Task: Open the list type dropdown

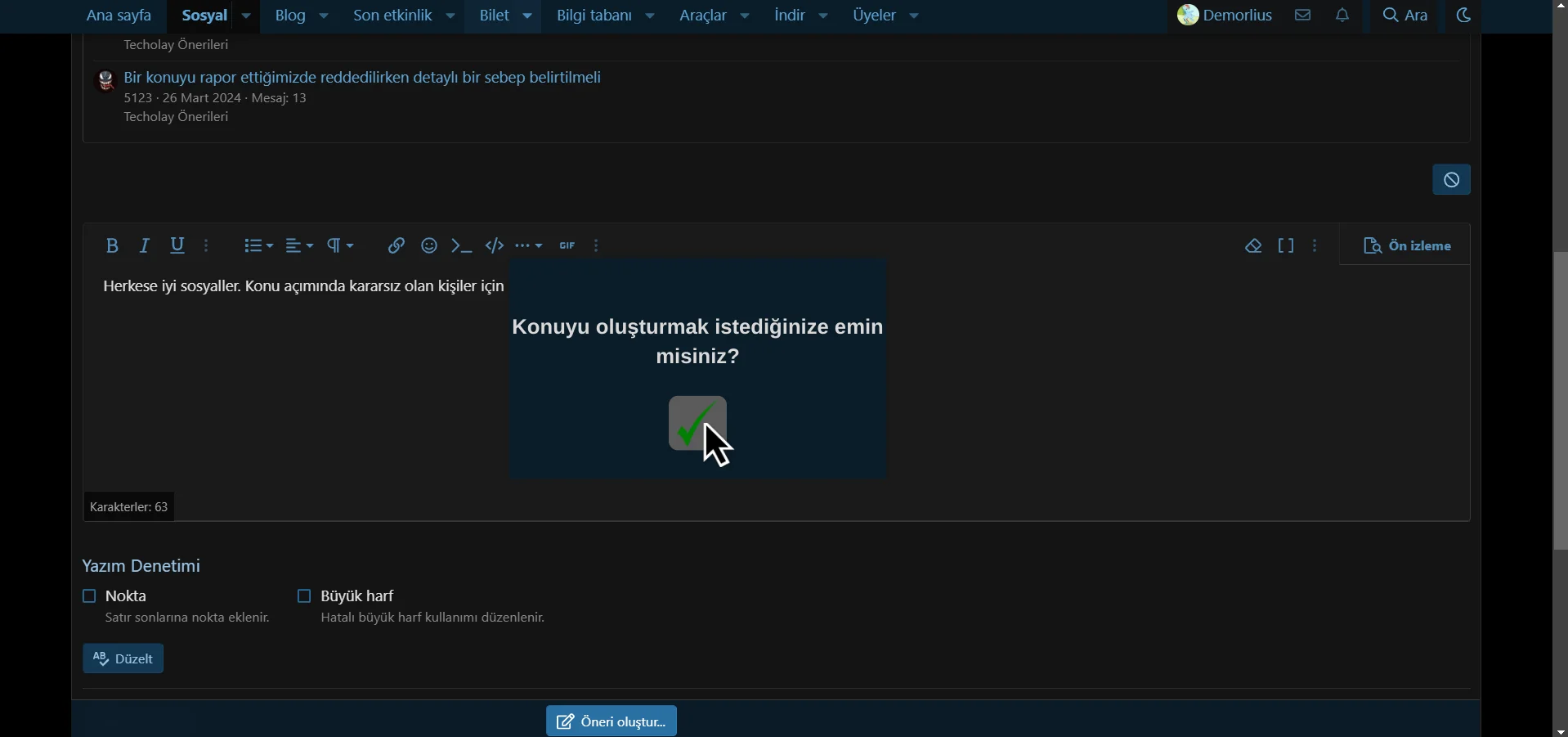Action: point(258,246)
